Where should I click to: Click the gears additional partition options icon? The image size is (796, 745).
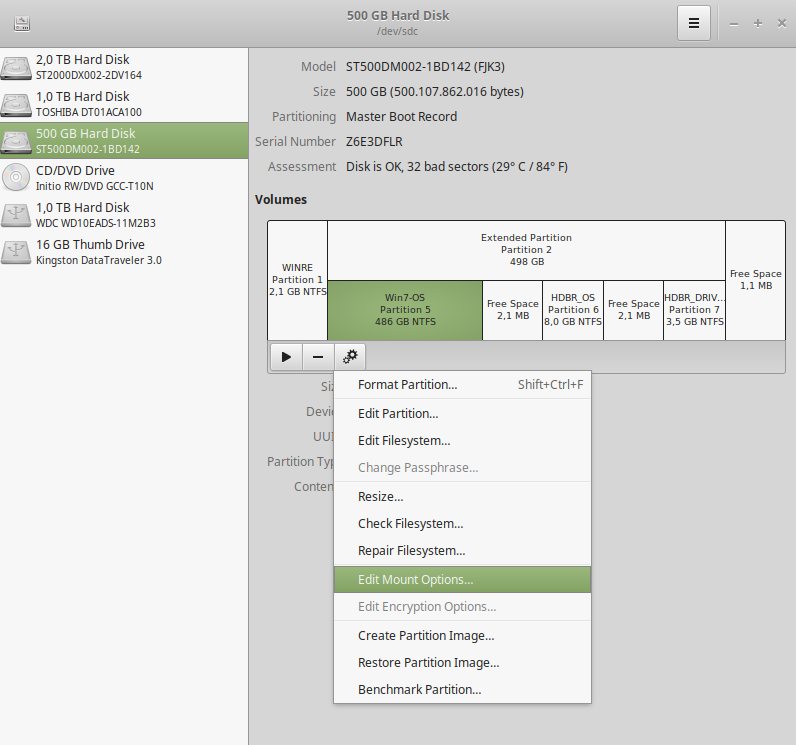point(350,356)
